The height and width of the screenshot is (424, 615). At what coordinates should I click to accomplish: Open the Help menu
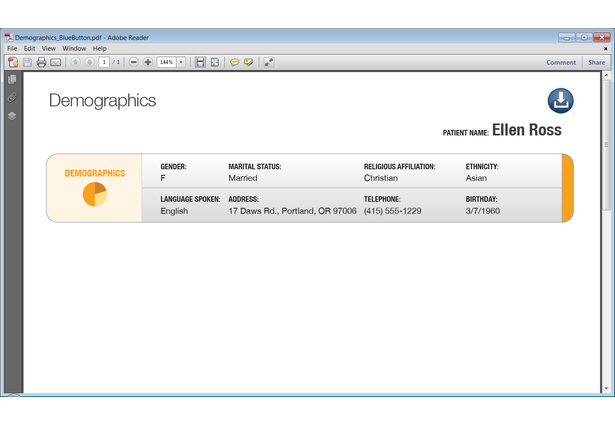[x=100, y=49]
